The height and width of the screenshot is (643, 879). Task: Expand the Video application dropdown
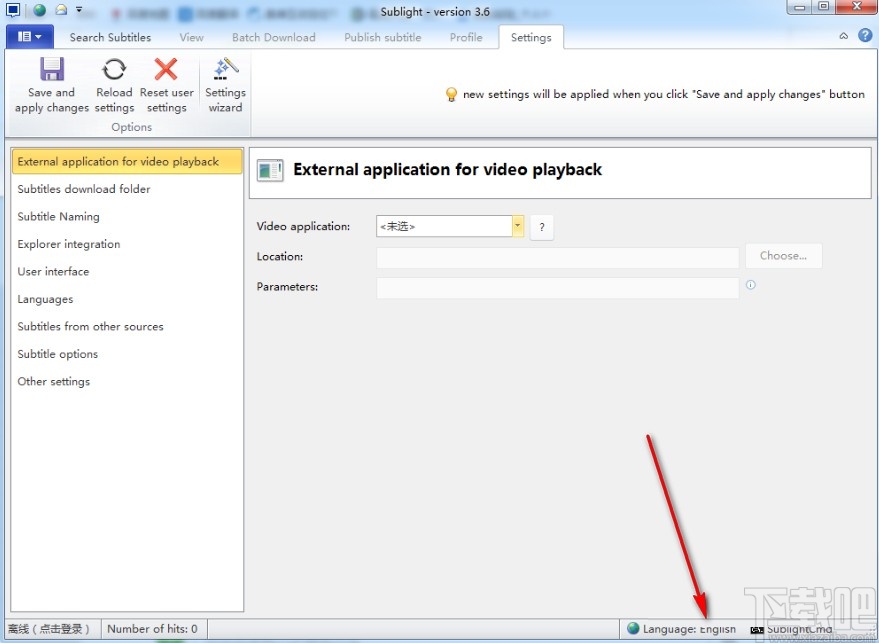[518, 226]
